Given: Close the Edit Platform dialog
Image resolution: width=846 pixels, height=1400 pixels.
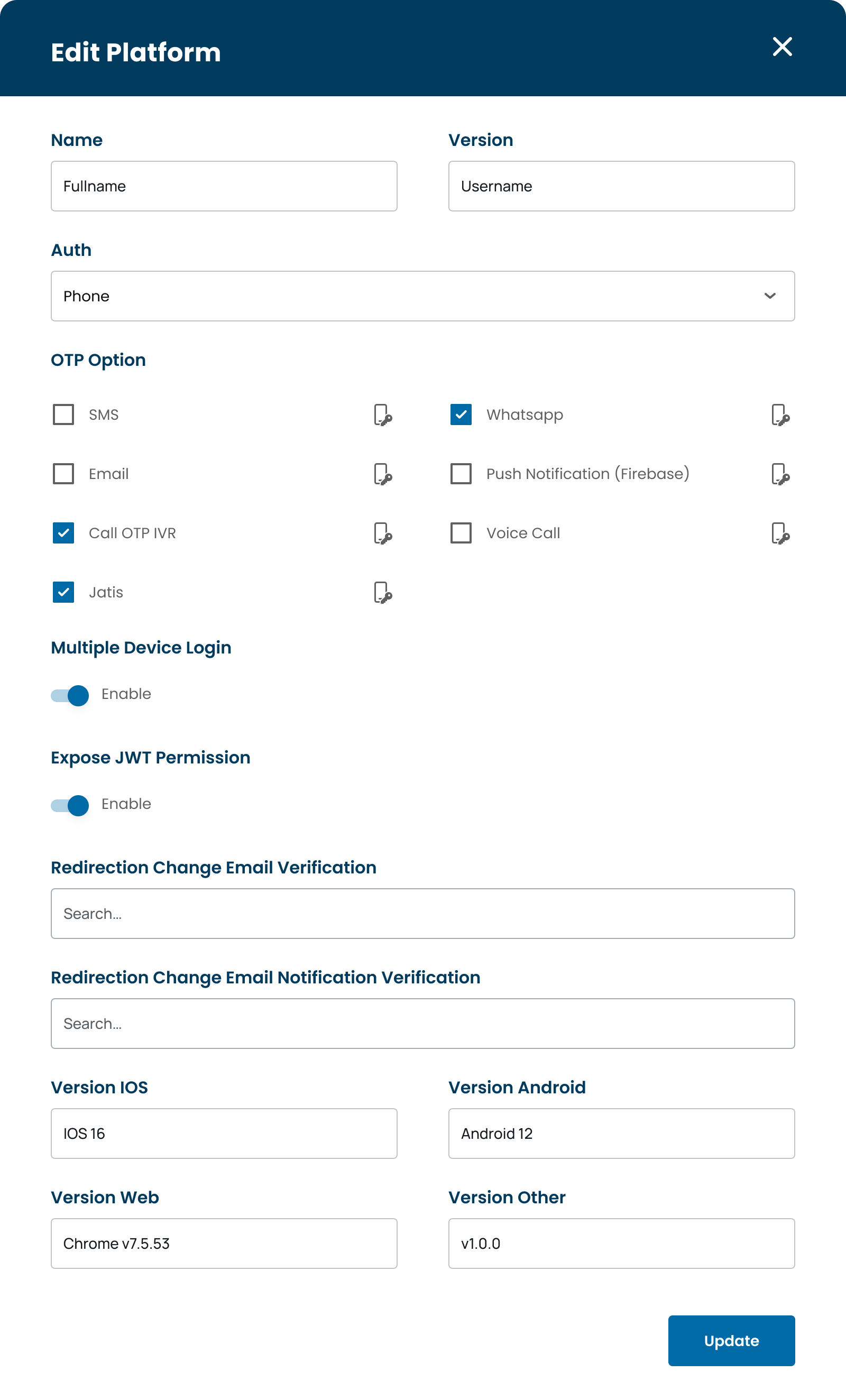Looking at the screenshot, I should 783,47.
